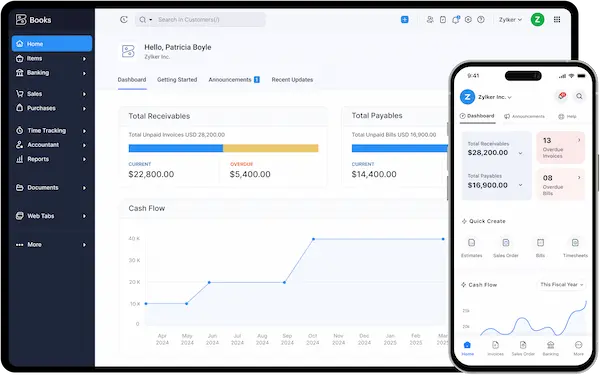
Task: Open the apps grid icon
Action: 557,20
